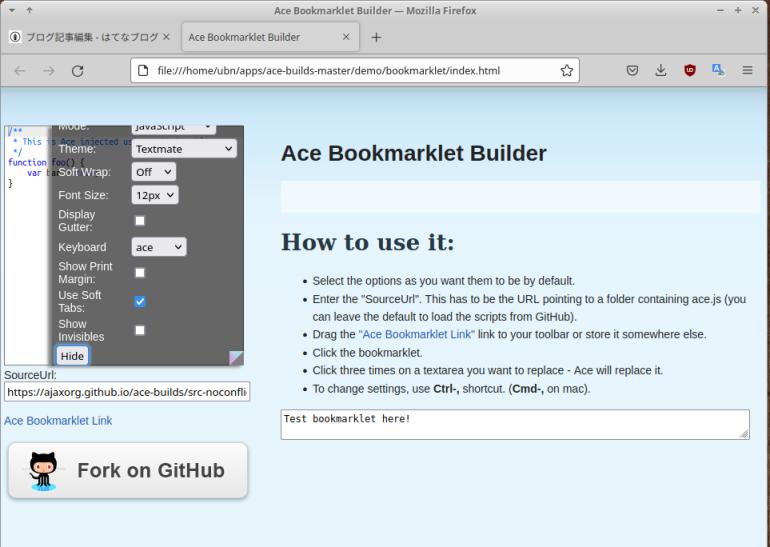Close the Ace Bookmarklet Builder tab
This screenshot has width=770, height=547.
(x=346, y=37)
